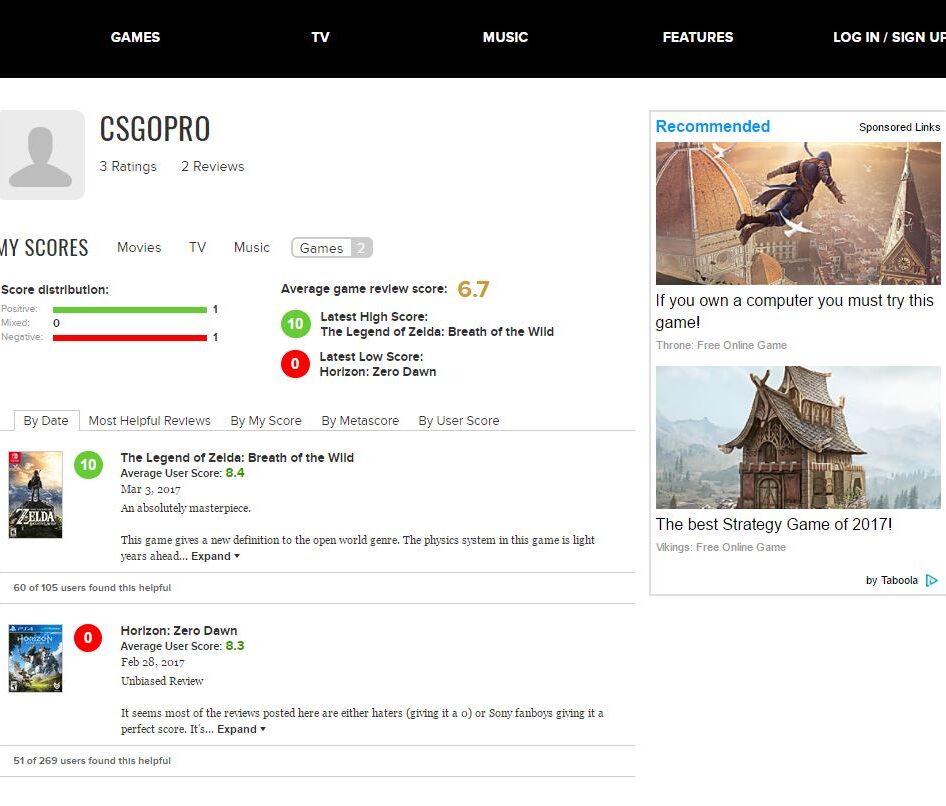Click the green 10 score on Zelda review
The width and height of the screenshot is (946, 806).
click(88, 465)
